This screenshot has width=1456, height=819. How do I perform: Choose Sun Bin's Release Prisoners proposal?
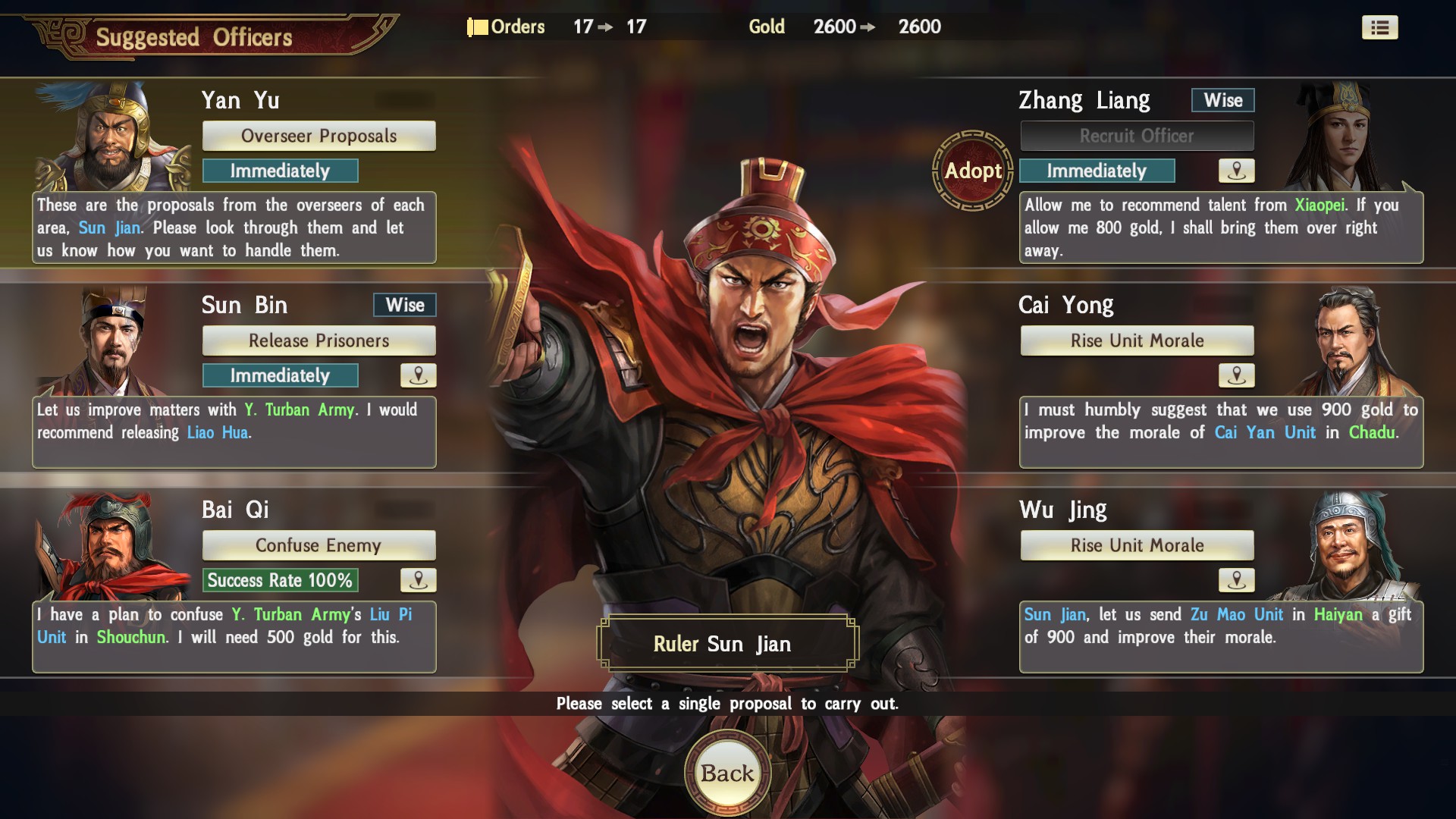click(x=318, y=340)
